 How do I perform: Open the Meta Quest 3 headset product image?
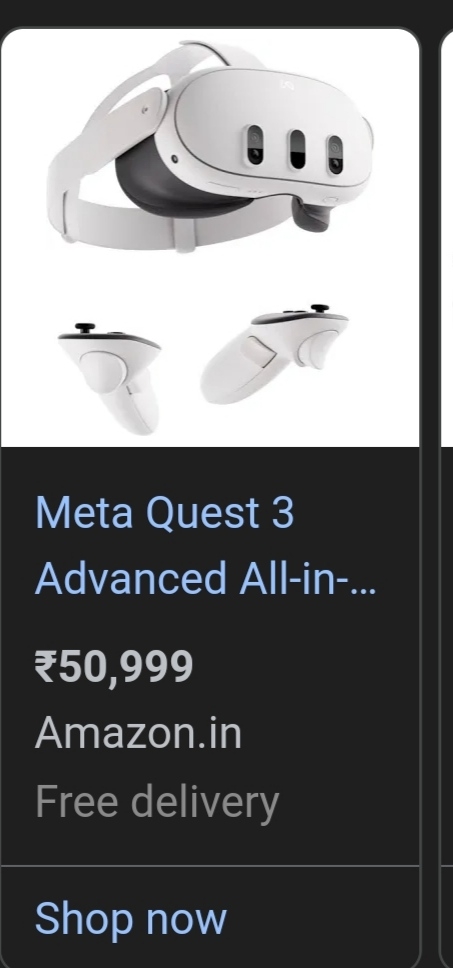click(x=210, y=237)
